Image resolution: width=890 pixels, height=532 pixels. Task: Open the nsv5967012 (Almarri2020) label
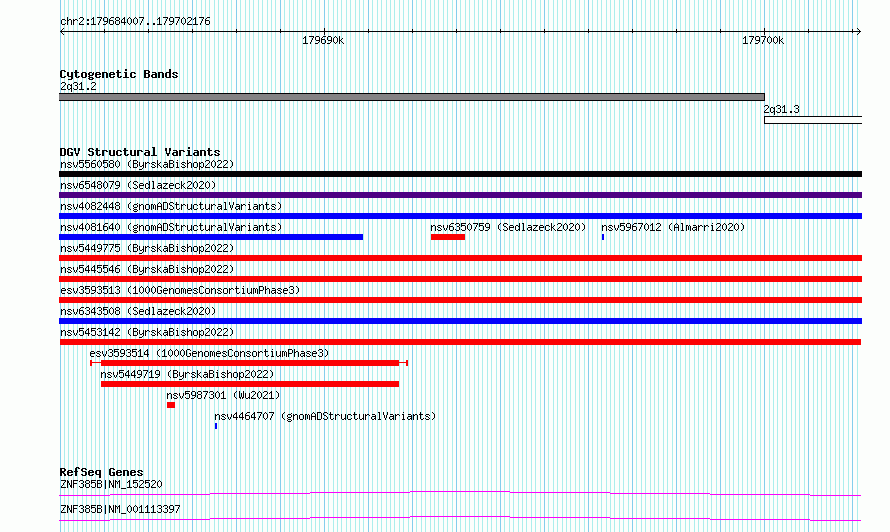coord(673,228)
